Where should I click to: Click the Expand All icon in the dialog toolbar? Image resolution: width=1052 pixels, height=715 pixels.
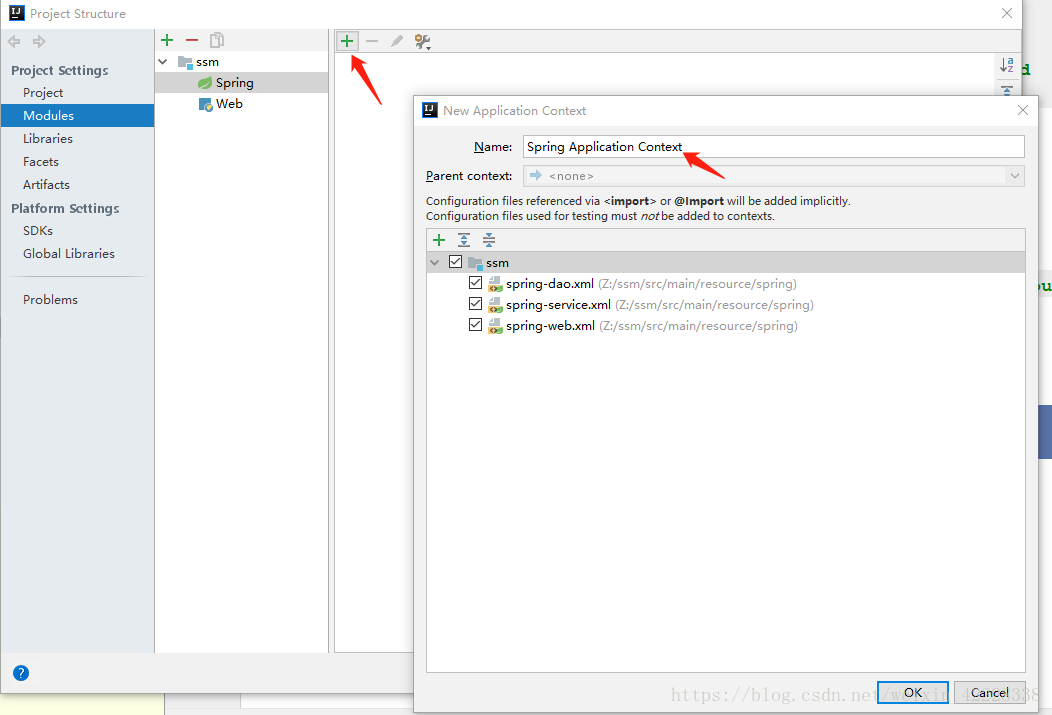[463, 240]
